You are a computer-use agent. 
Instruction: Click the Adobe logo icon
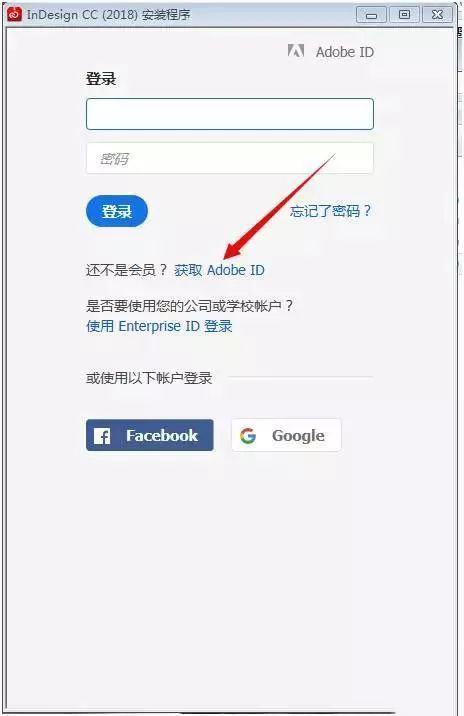click(x=296, y=51)
